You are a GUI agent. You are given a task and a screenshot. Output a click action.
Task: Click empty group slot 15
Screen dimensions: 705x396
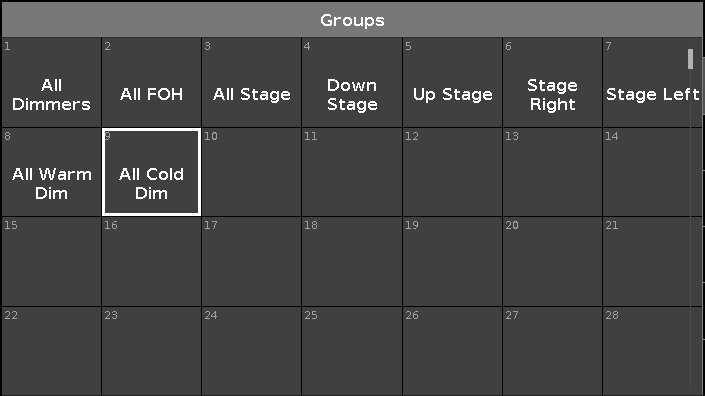pyautogui.click(x=51, y=262)
